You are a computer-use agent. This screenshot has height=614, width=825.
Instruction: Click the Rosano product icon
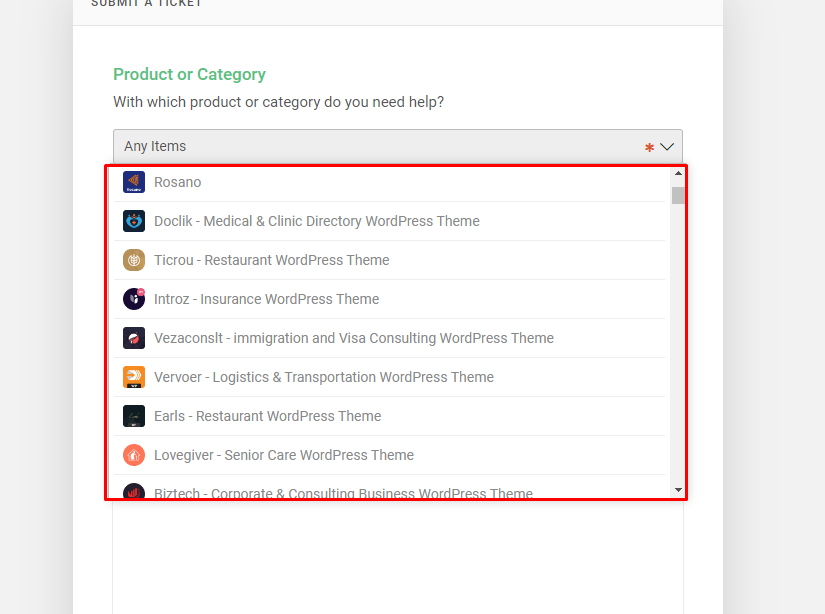point(134,182)
